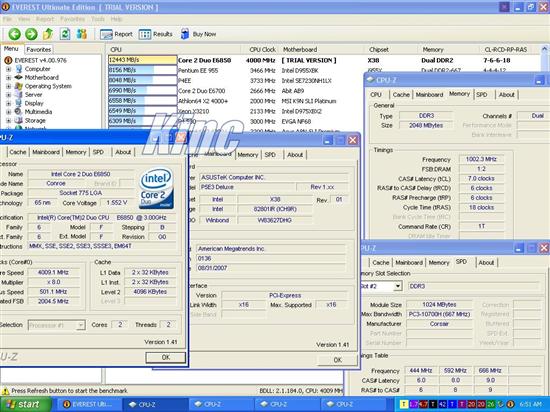
Task: Open About tab in CPU-Z SPD window
Action: [486, 263]
